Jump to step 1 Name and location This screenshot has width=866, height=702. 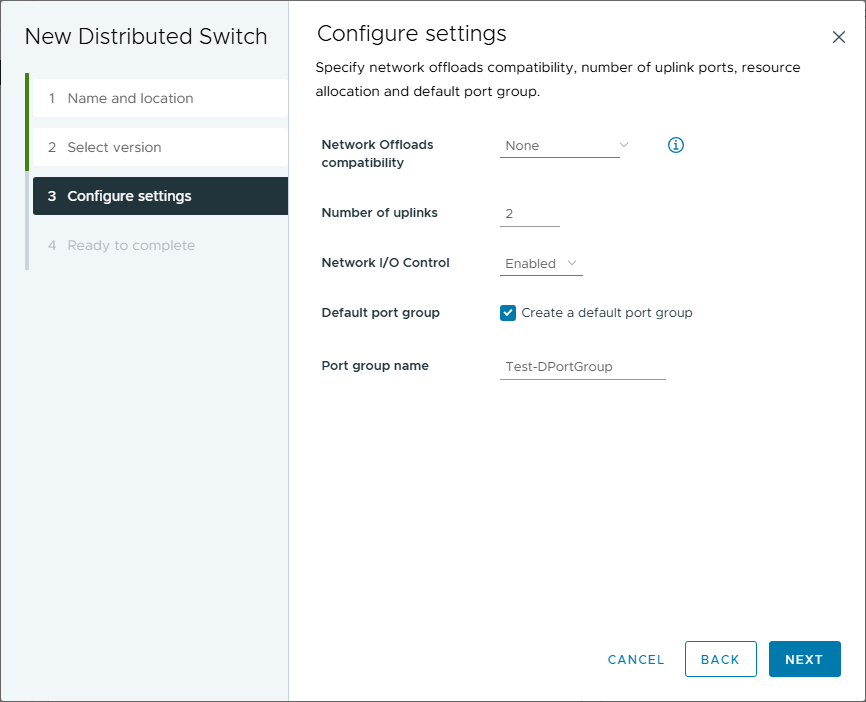pos(130,98)
